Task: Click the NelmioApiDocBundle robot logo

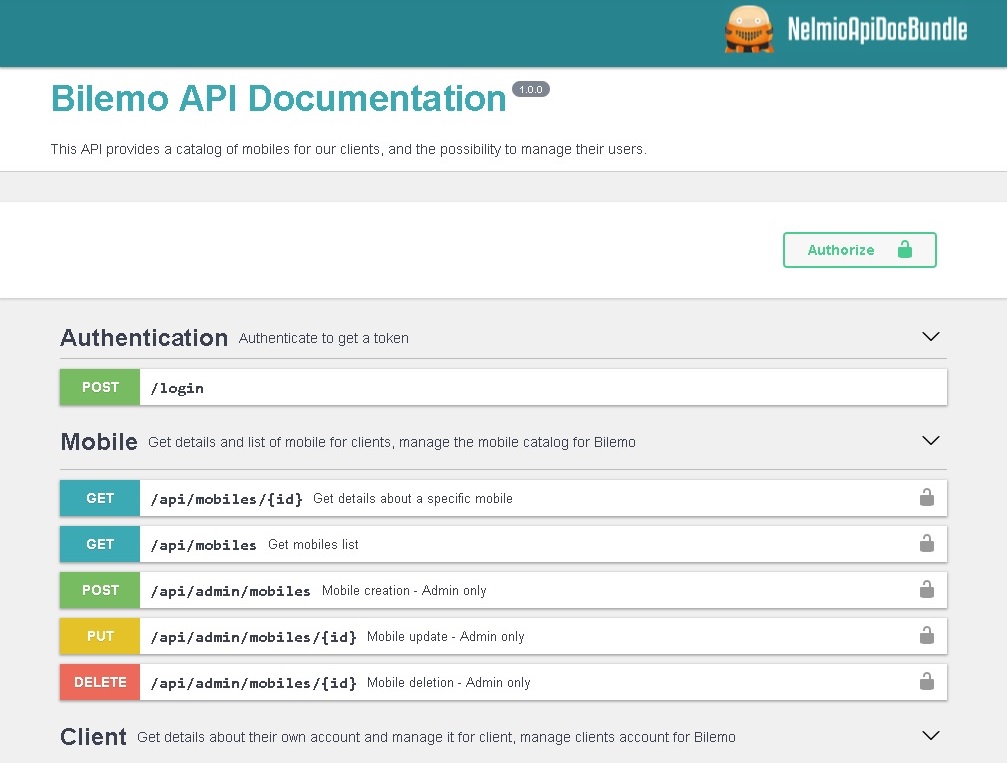Action: click(748, 30)
